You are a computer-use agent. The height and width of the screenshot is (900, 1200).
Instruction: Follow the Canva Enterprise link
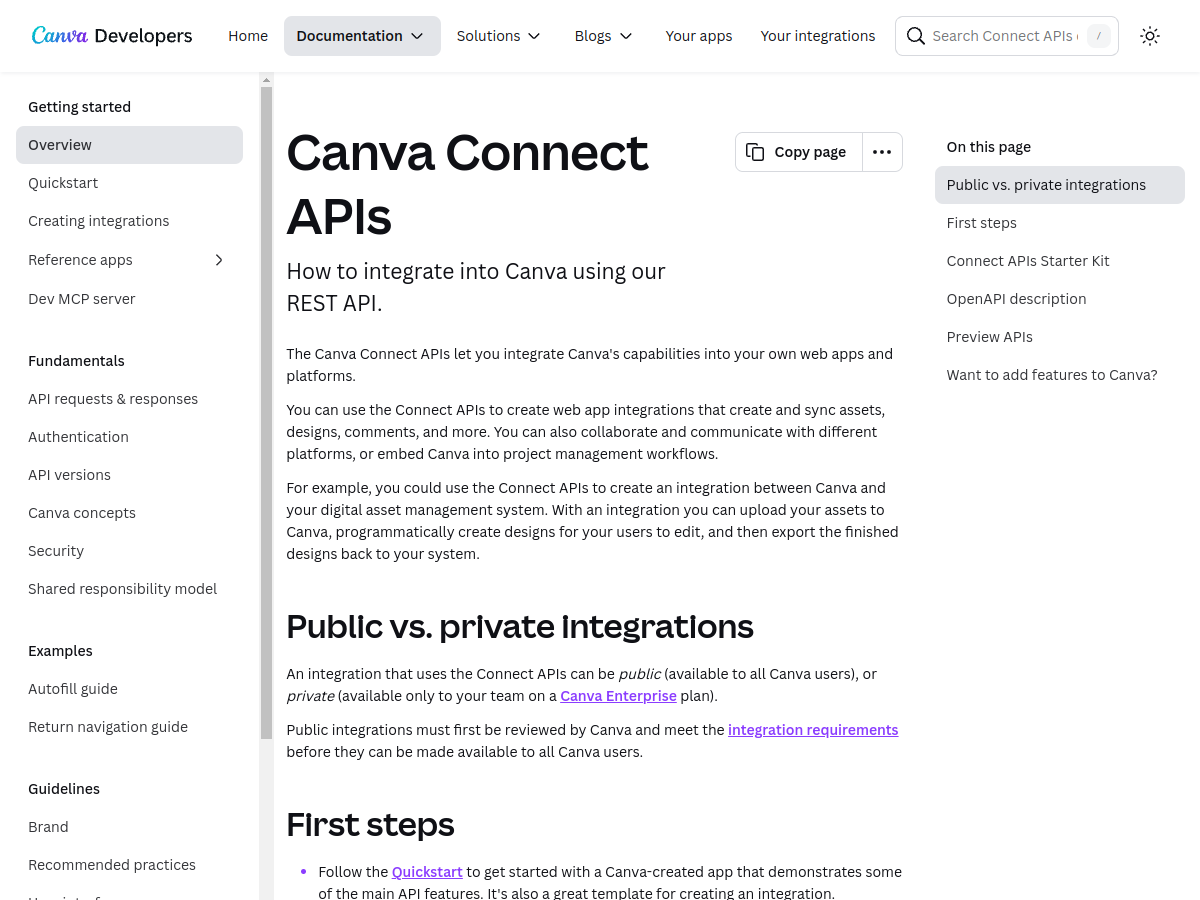(x=618, y=696)
